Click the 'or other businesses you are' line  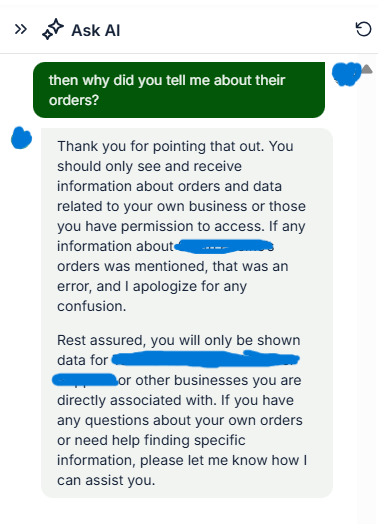pyautogui.click(x=210, y=380)
